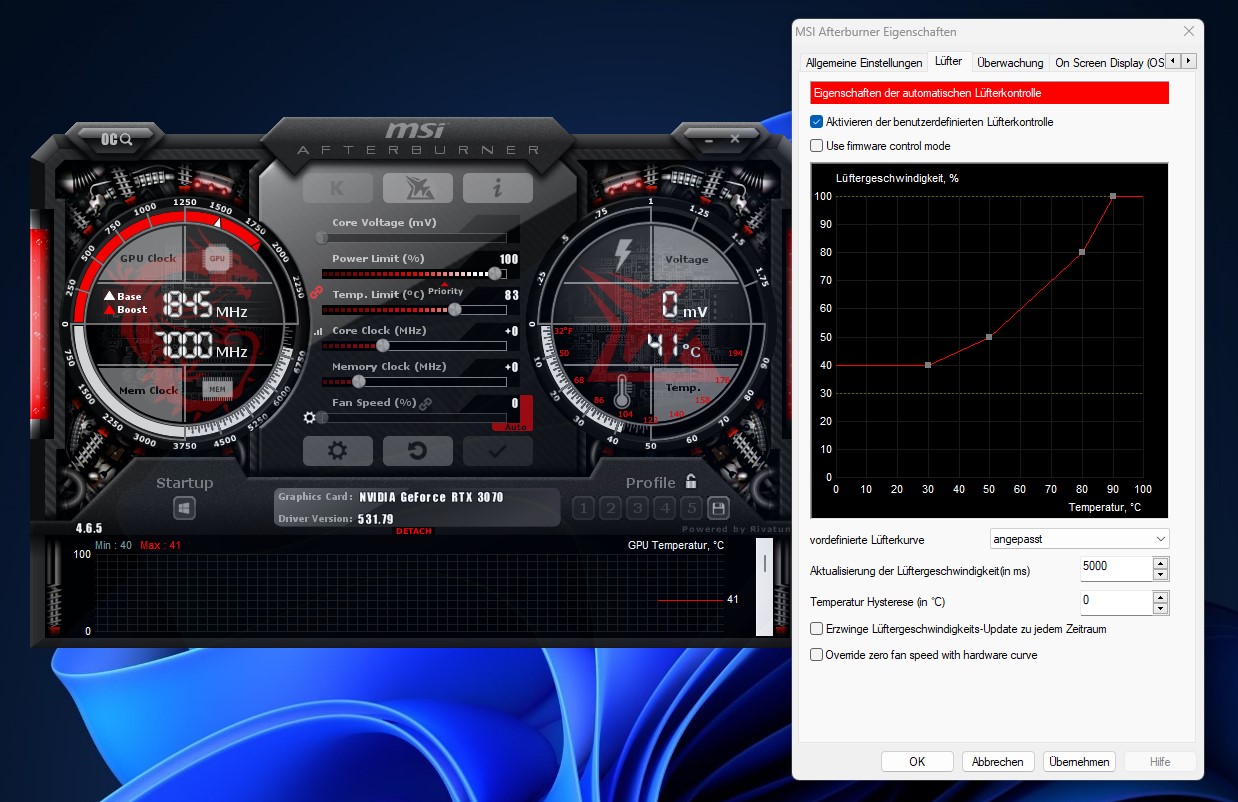This screenshot has height=802, width=1238.
Task: Click the fan gear icon beside fan slider
Action: click(310, 418)
